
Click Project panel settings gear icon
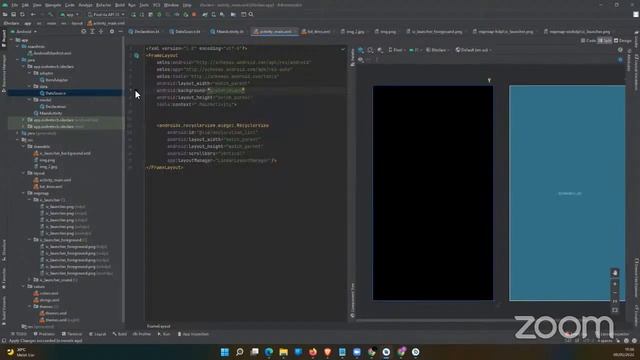112,31
